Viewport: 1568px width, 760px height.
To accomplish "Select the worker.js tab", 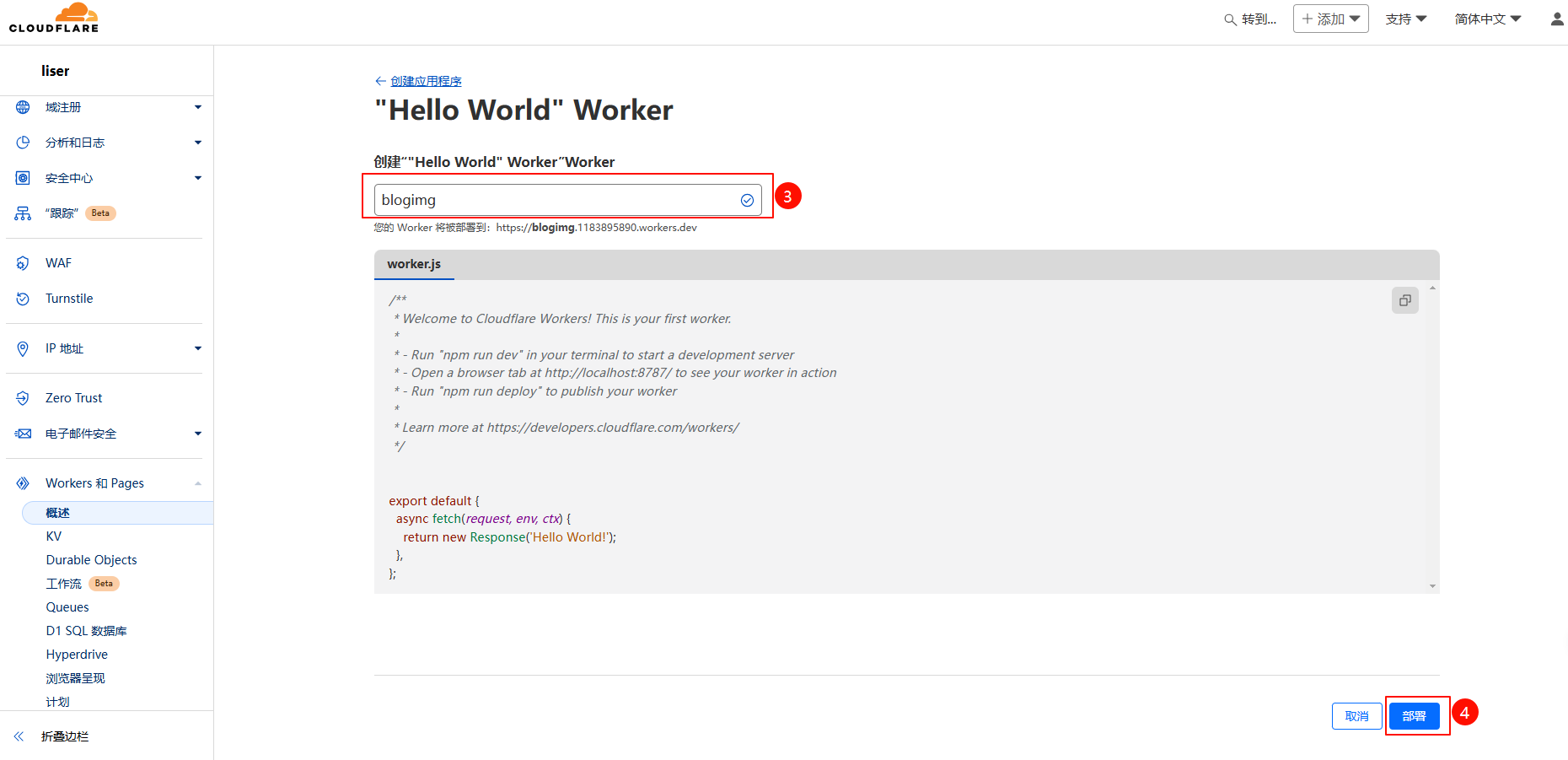I will (x=414, y=264).
